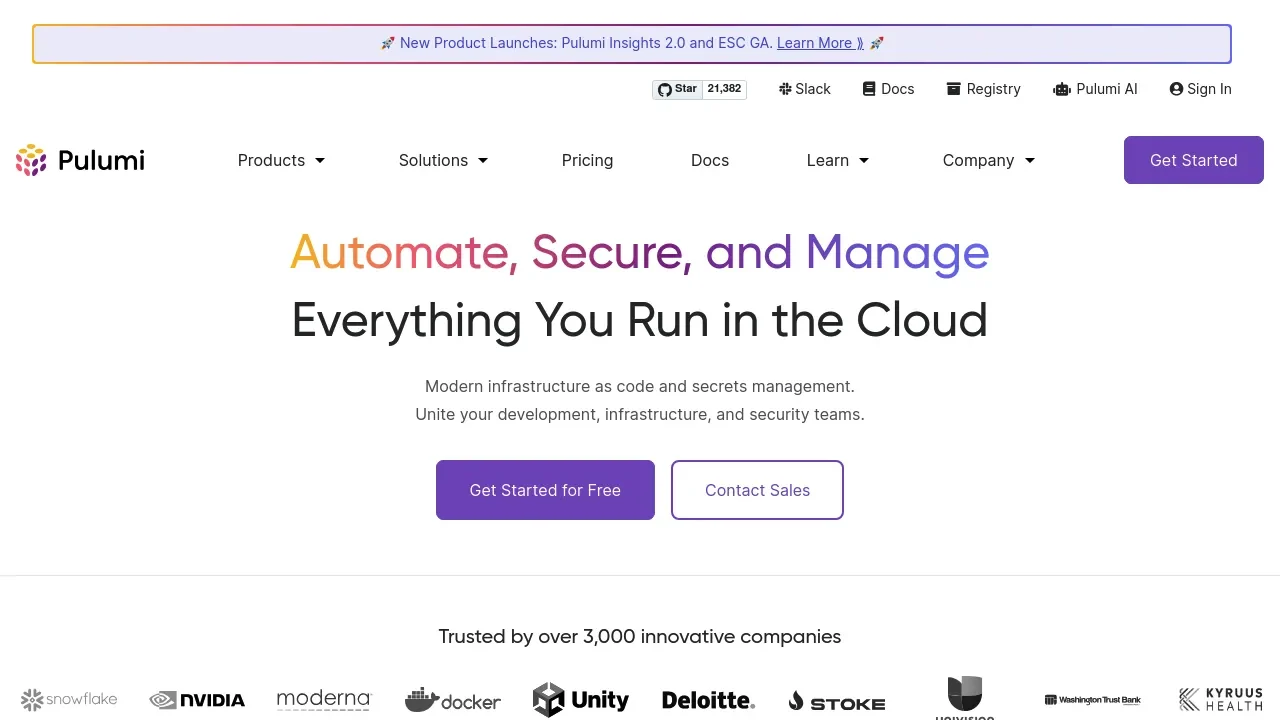Click the Sign In user icon

pyautogui.click(x=1176, y=89)
